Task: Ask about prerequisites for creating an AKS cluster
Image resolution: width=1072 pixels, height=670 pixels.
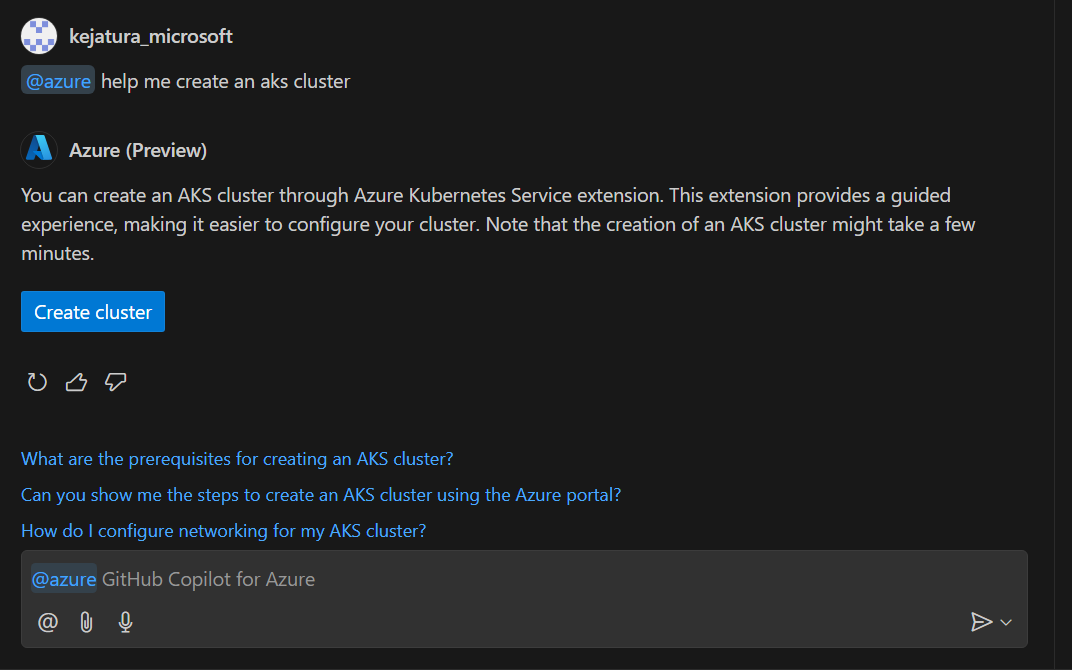Action: (237, 459)
